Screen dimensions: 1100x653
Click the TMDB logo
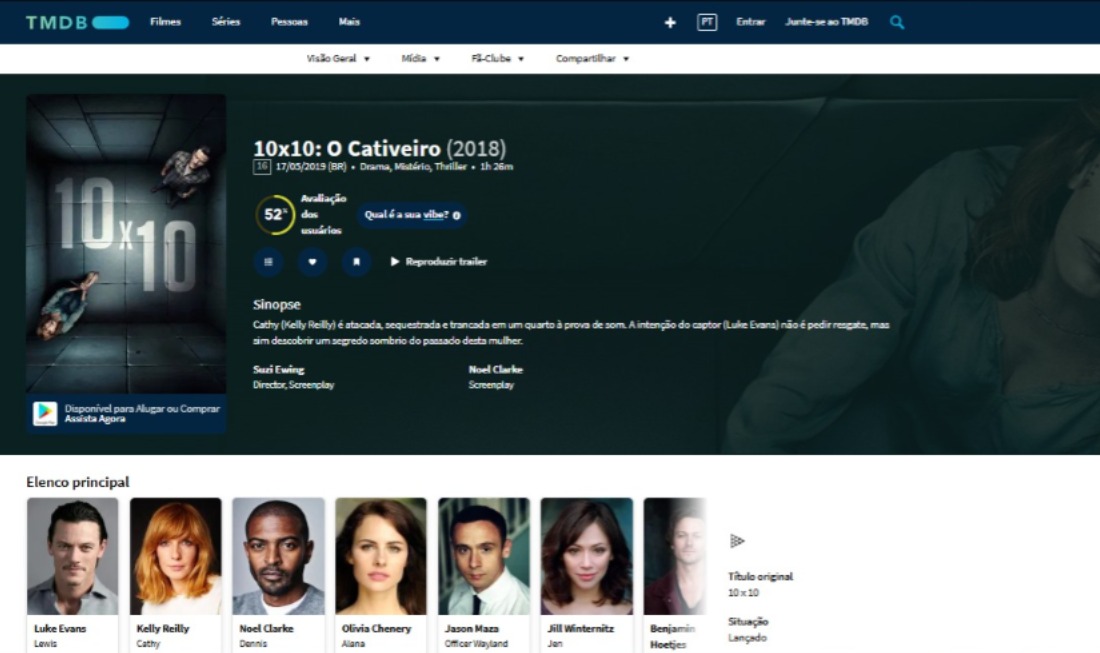pyautogui.click(x=77, y=22)
